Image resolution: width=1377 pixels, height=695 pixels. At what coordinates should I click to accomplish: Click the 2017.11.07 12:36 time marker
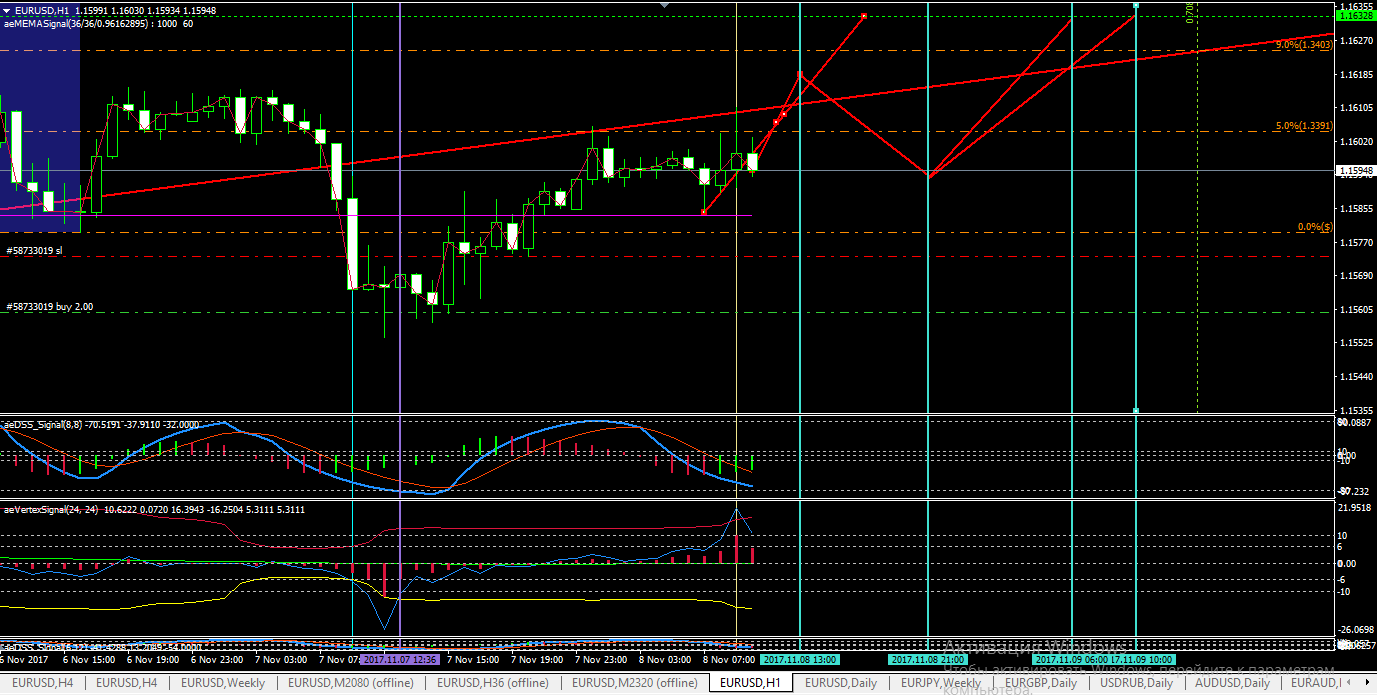point(399,660)
